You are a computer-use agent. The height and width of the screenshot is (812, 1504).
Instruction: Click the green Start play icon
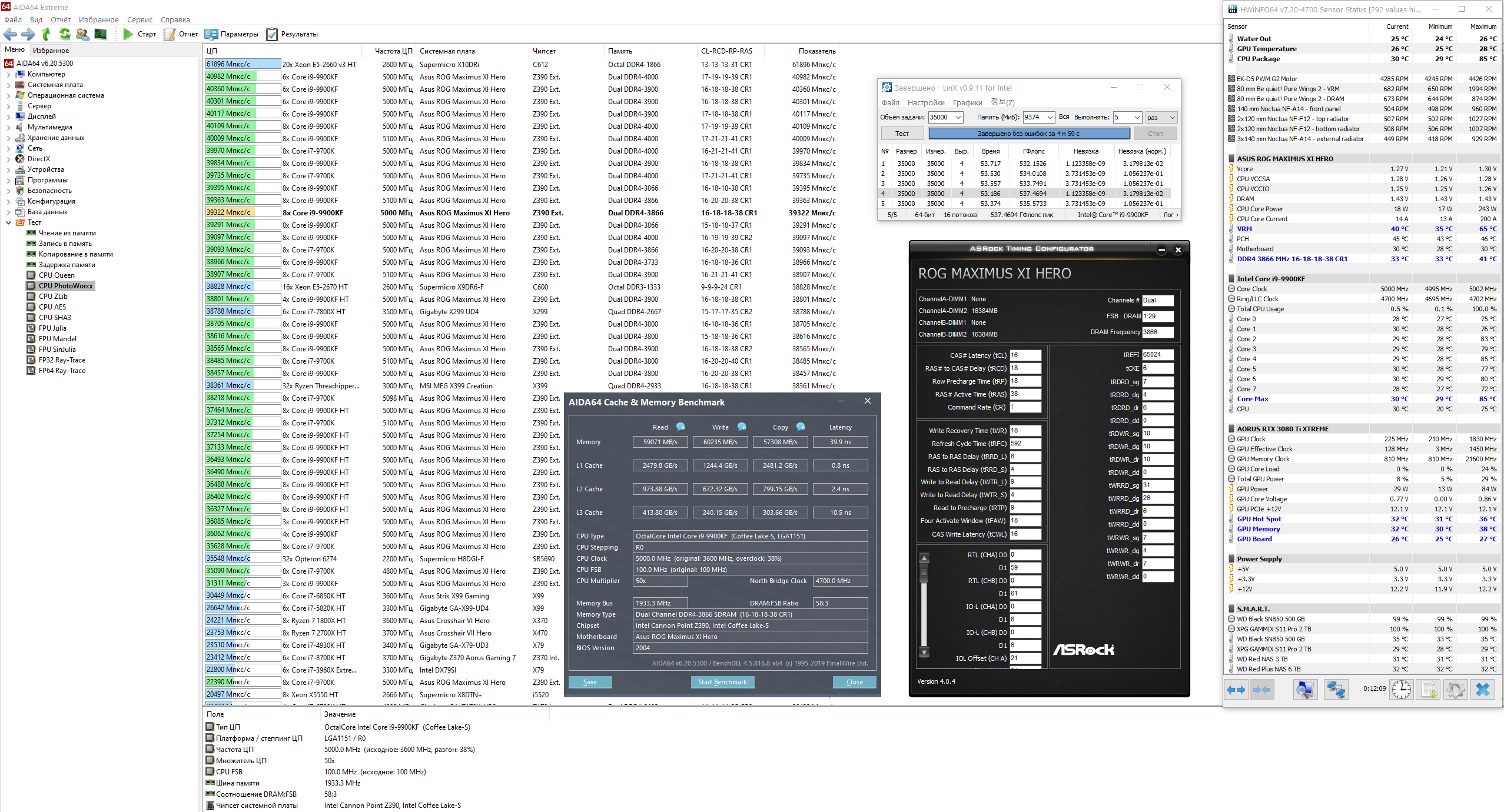[x=128, y=34]
